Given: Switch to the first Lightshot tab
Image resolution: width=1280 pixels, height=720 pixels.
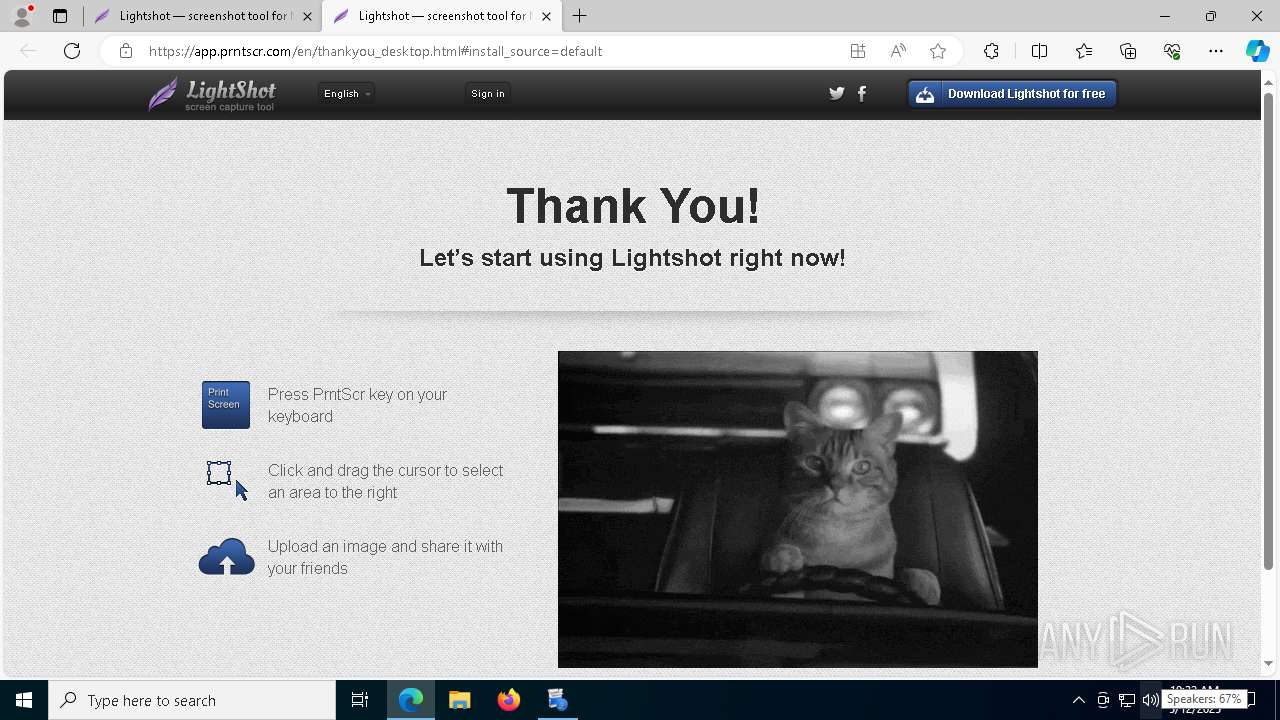Looking at the screenshot, I should [x=203, y=16].
